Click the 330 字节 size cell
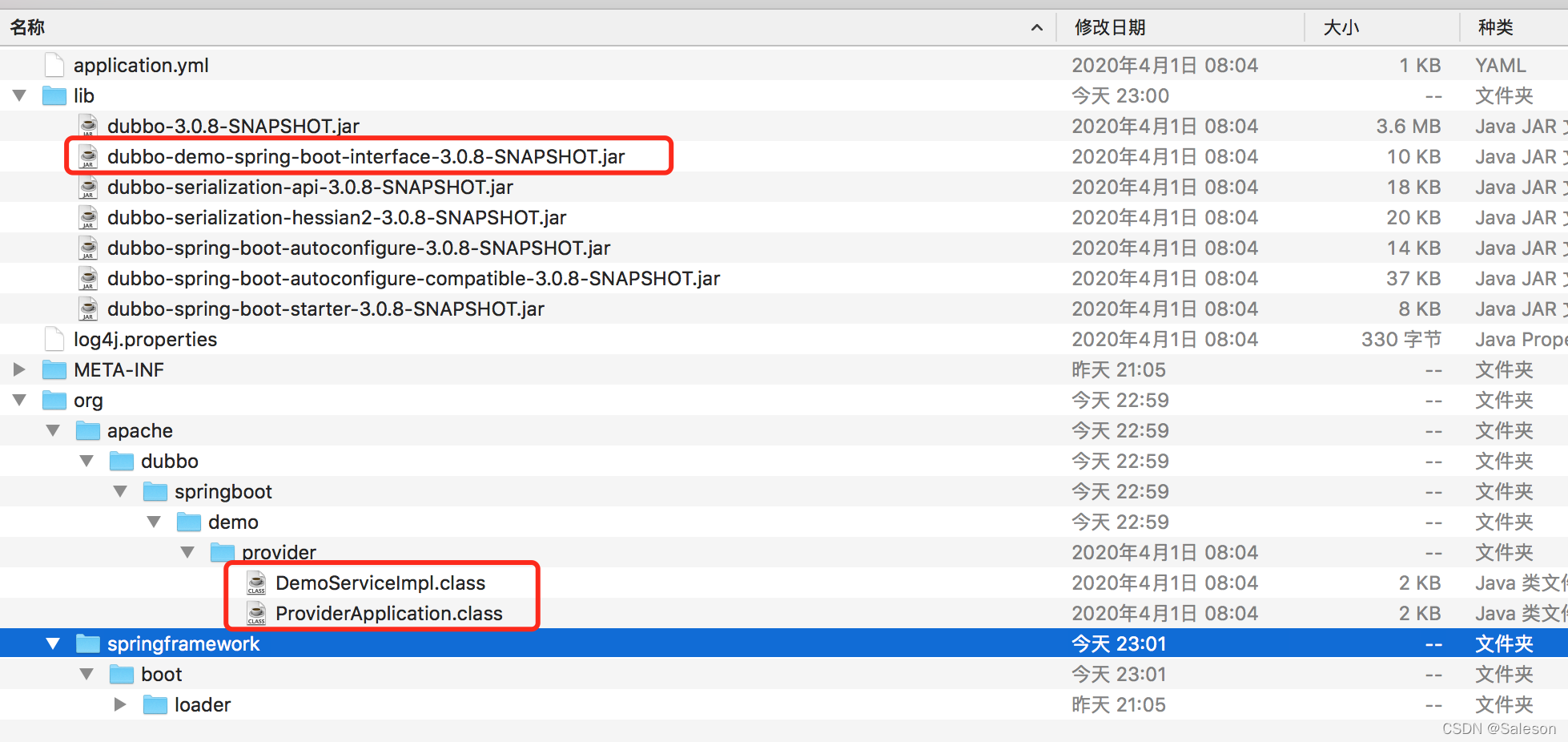 point(1401,339)
